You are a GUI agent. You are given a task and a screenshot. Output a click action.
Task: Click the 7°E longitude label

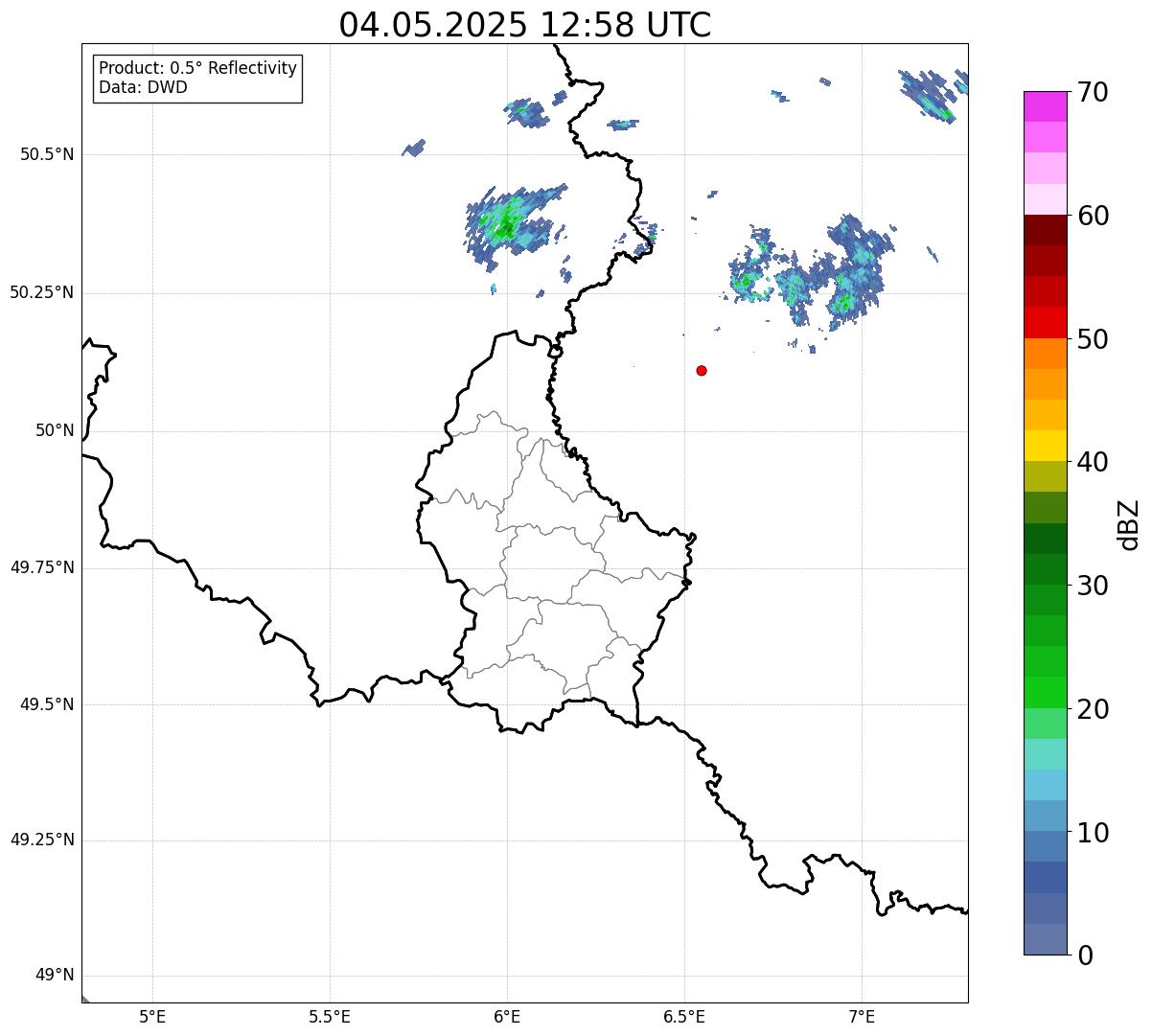[x=862, y=1017]
